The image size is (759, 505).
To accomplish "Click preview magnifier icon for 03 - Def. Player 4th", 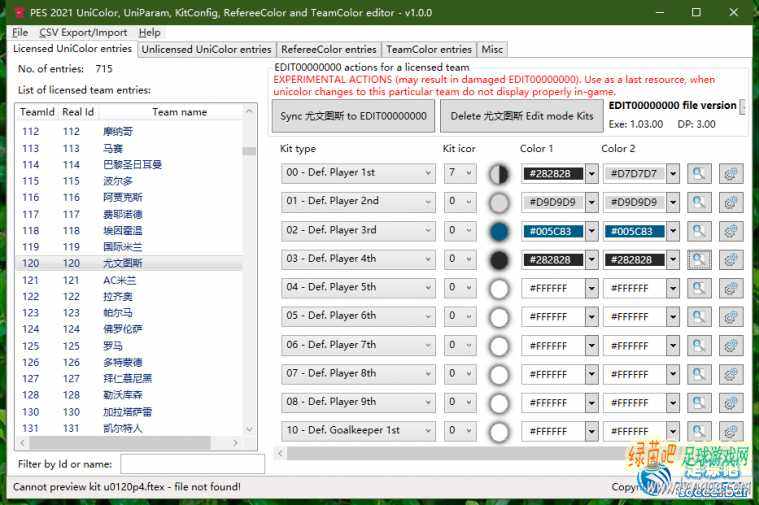I will pyautogui.click(x=699, y=260).
